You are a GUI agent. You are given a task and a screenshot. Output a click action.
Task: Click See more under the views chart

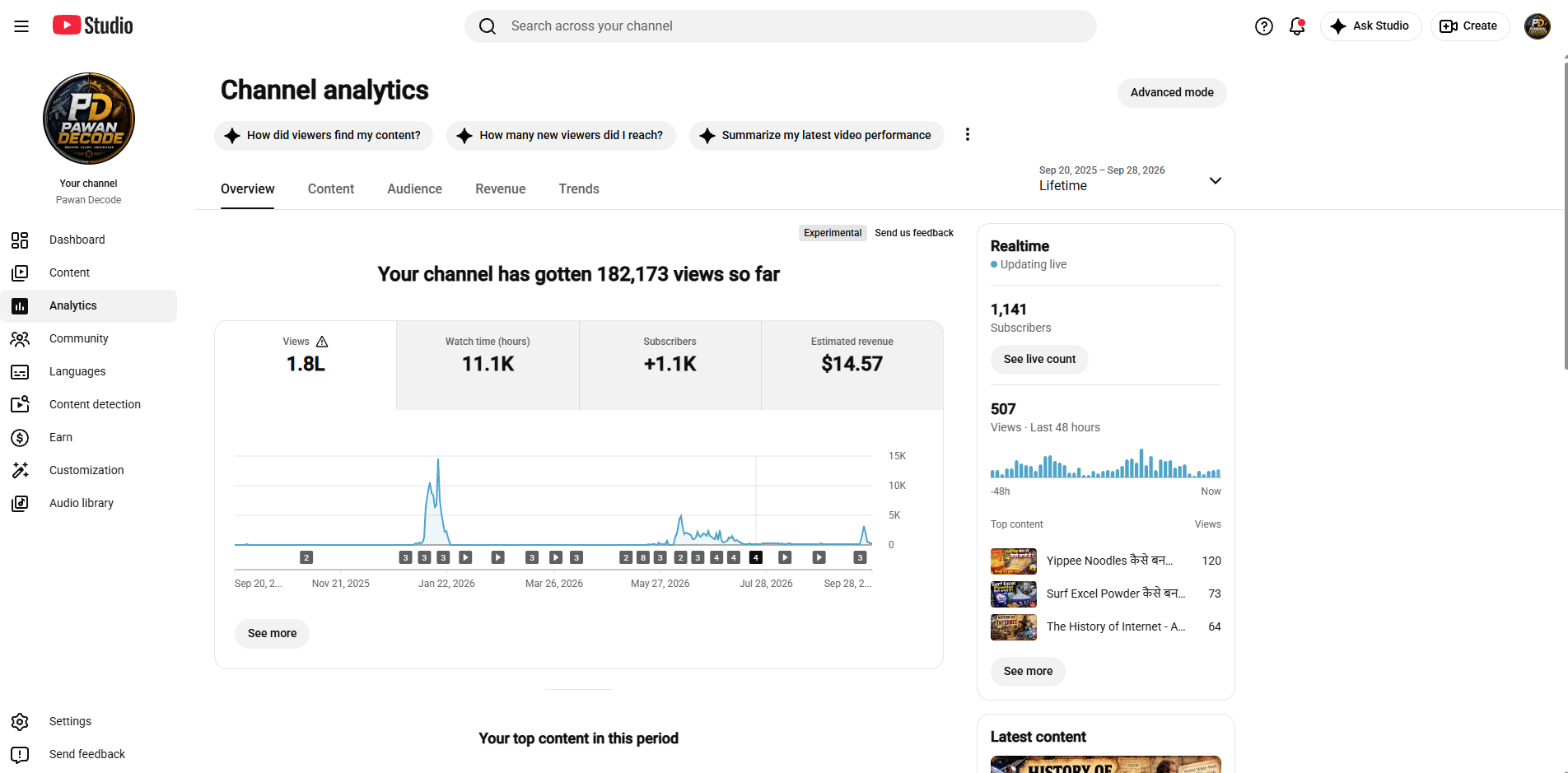(x=272, y=634)
